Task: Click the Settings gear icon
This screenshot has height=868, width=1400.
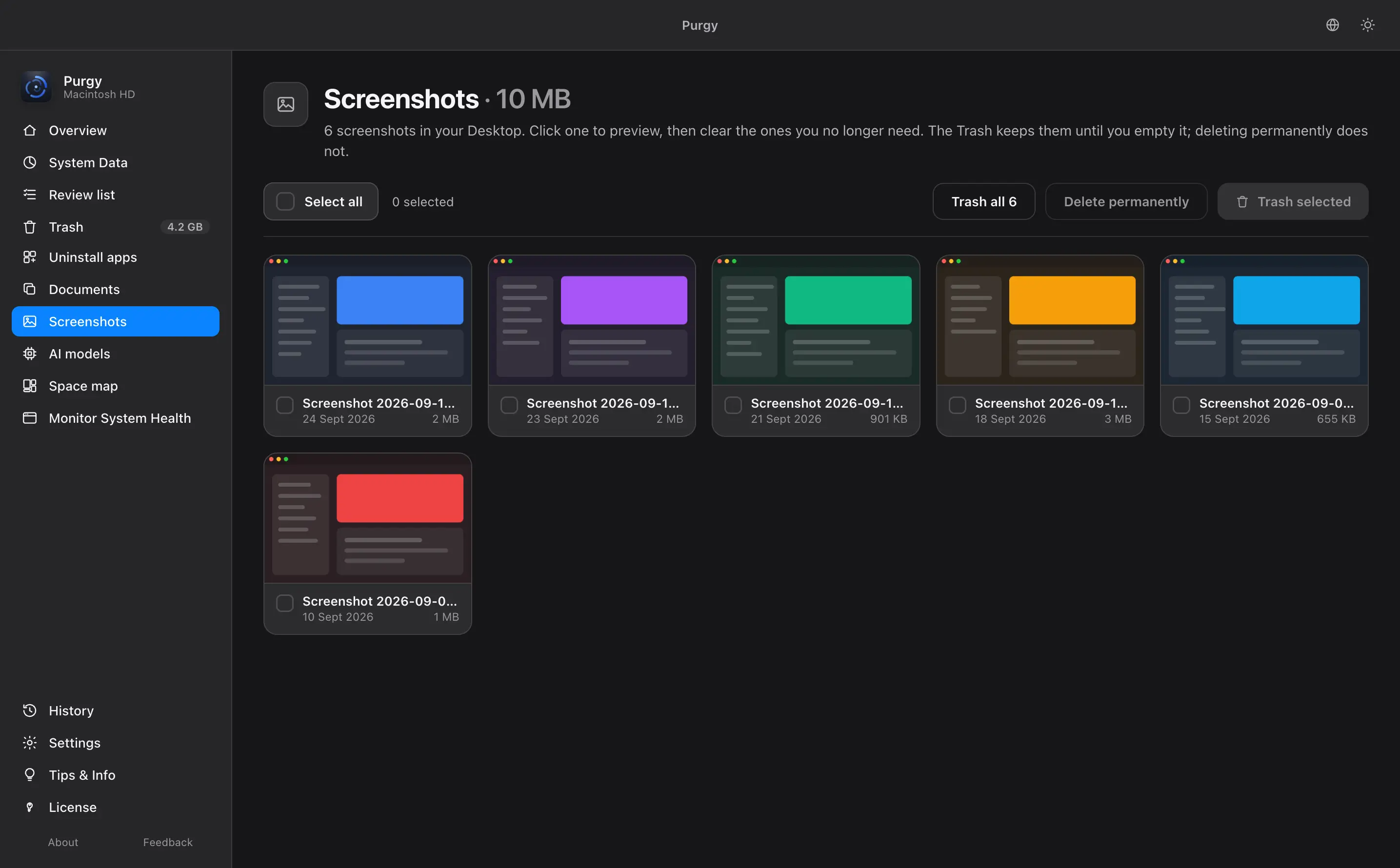Action: [30, 743]
